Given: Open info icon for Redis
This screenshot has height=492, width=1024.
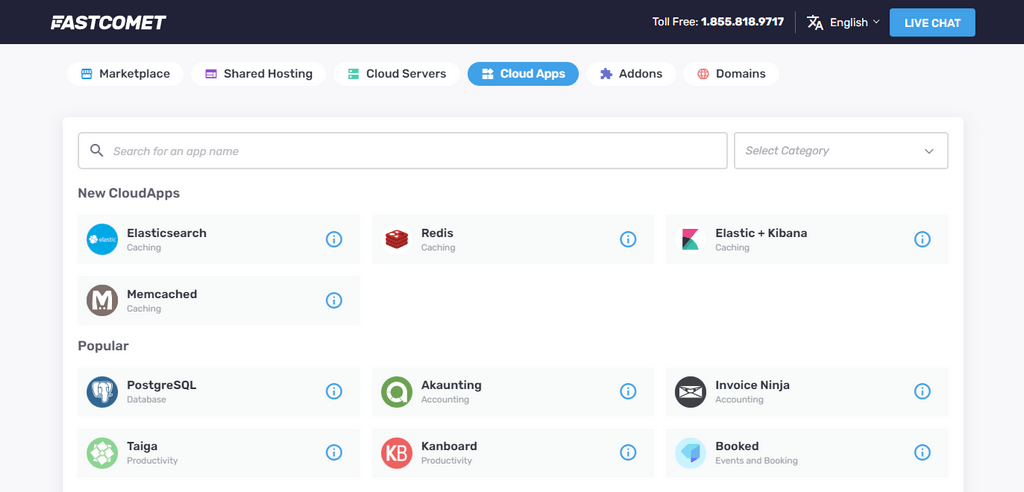Looking at the screenshot, I should tap(628, 239).
